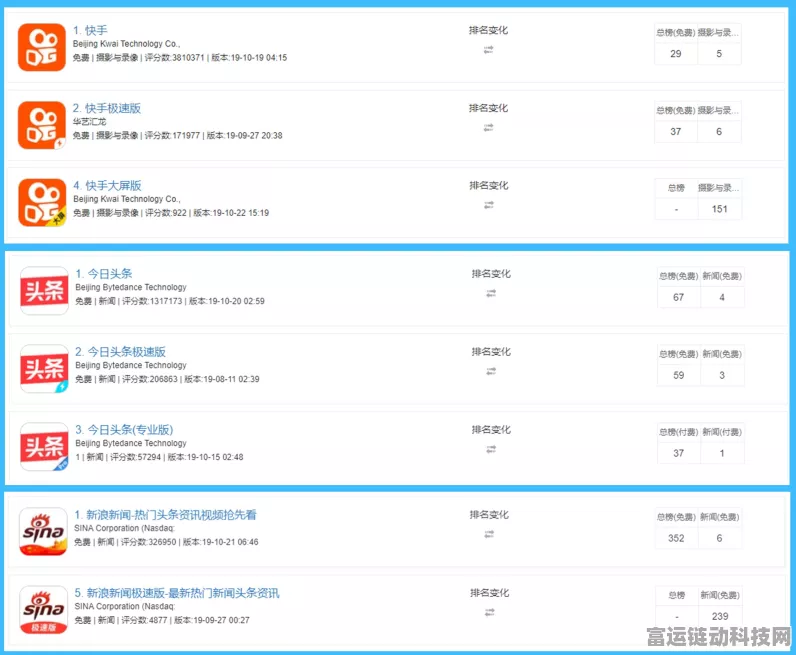This screenshot has height=655, width=796.
Task: Open the '4. 快手大屏版' title link
Action: (107, 186)
